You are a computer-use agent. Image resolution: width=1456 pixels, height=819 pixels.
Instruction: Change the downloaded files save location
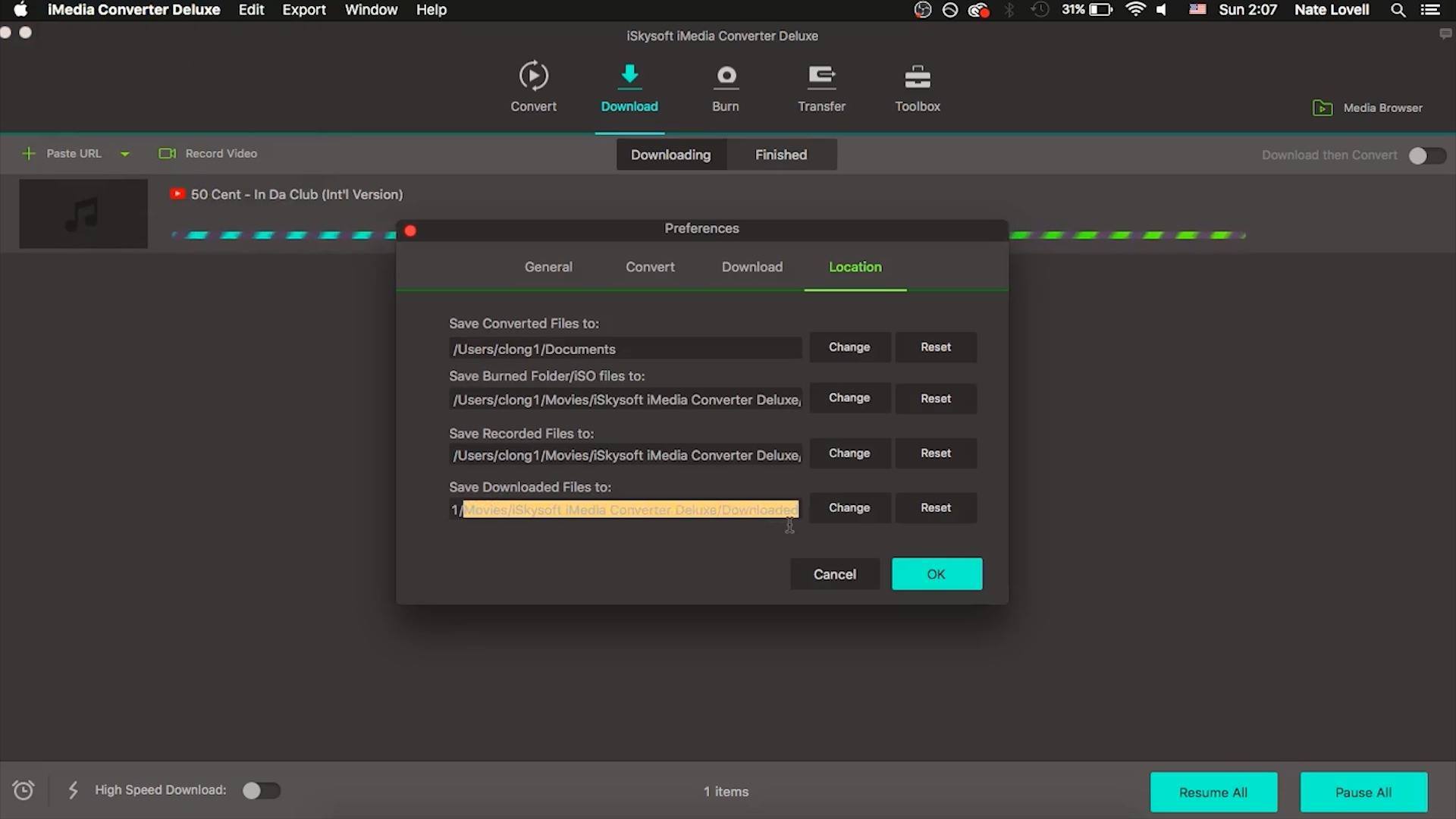(x=849, y=508)
